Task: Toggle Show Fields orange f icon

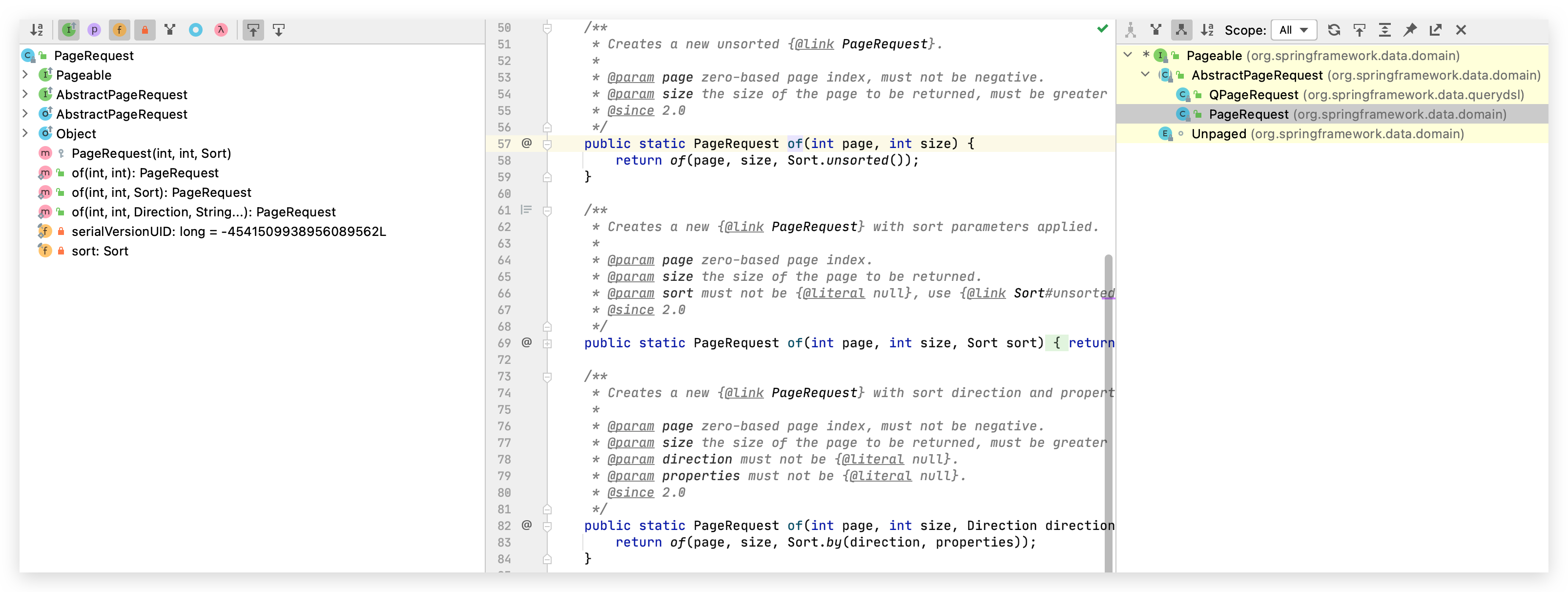Action: click(x=119, y=30)
